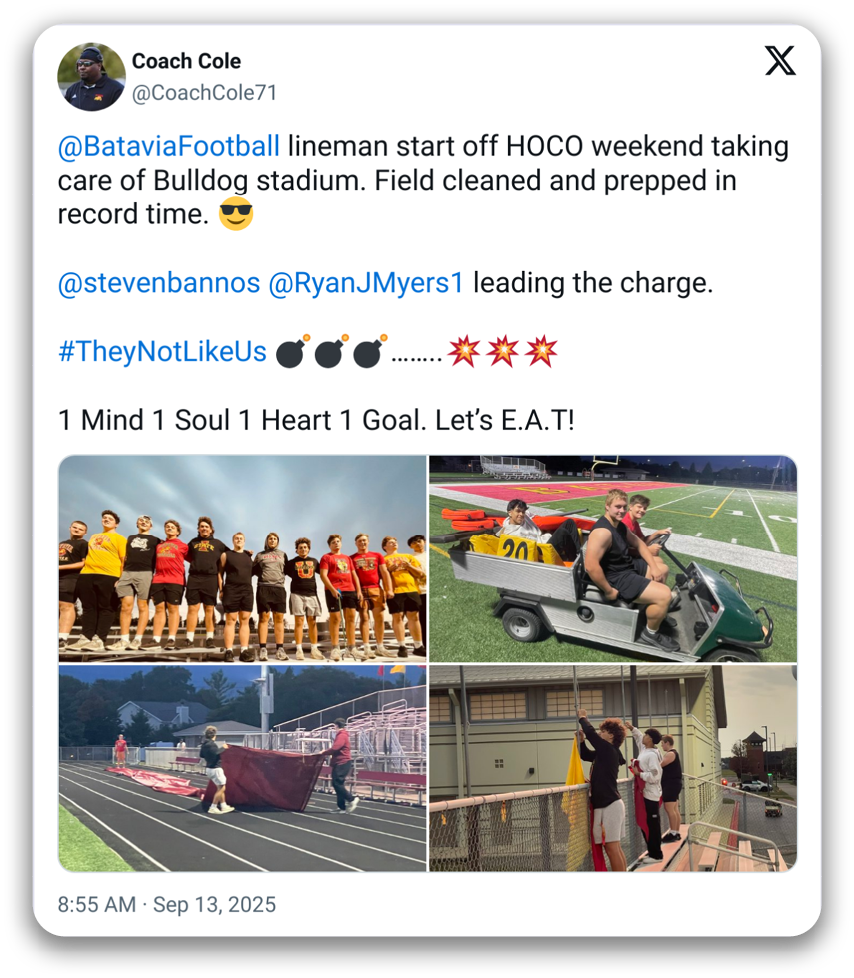Click the sunglasses emoji after 'record time'
Viewport: 854px width, 978px height.
[x=236, y=215]
